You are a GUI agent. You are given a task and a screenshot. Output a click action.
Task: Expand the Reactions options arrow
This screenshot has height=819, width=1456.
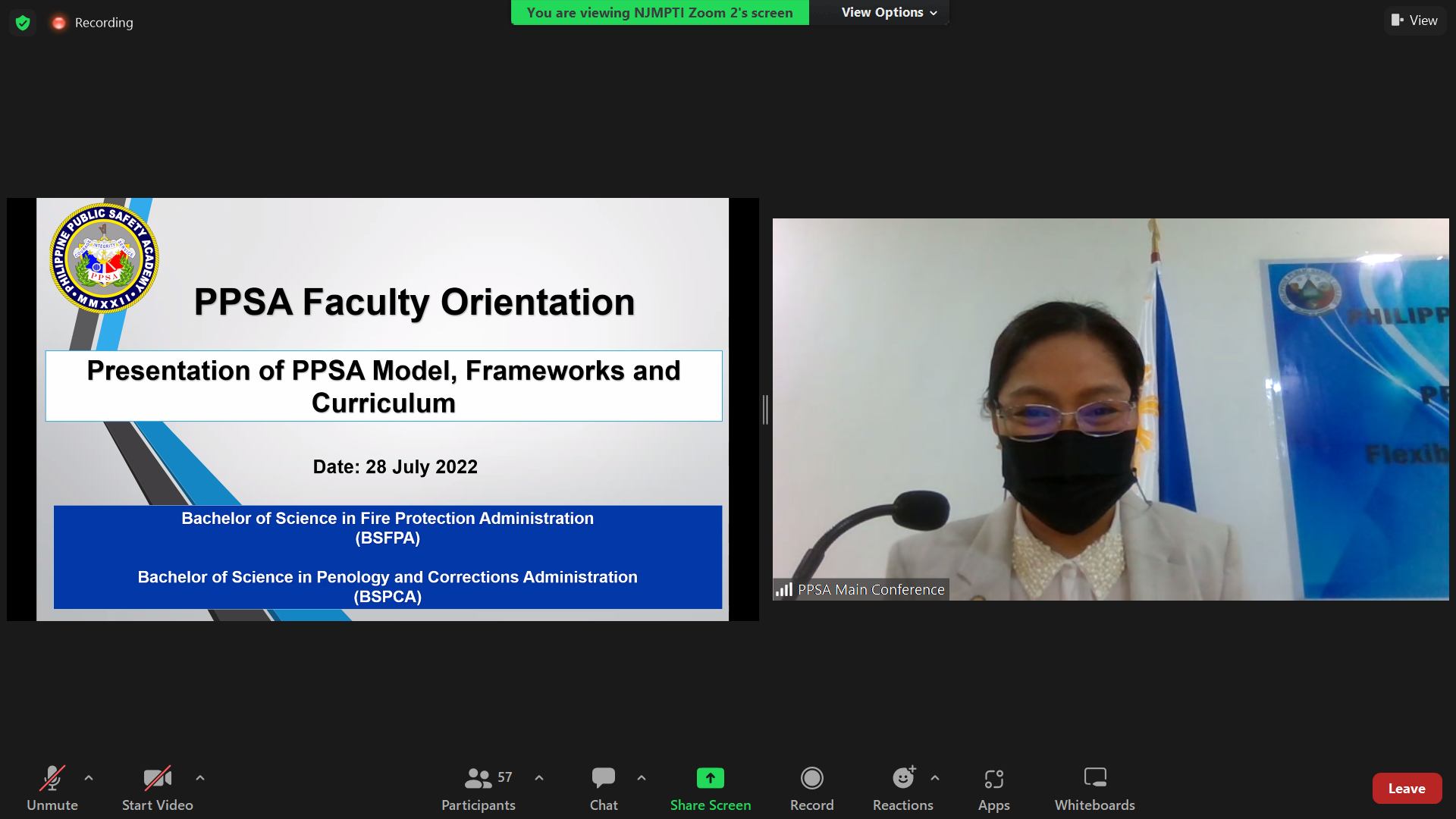(x=935, y=778)
